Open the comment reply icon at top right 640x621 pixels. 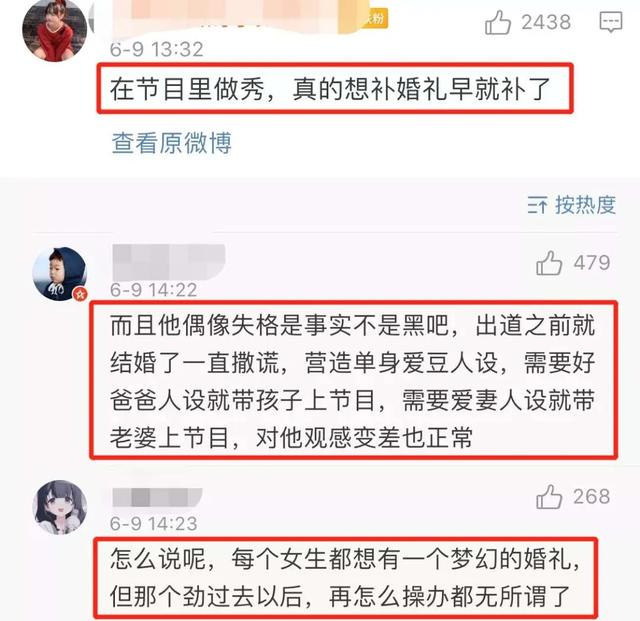pyautogui.click(x=611, y=22)
